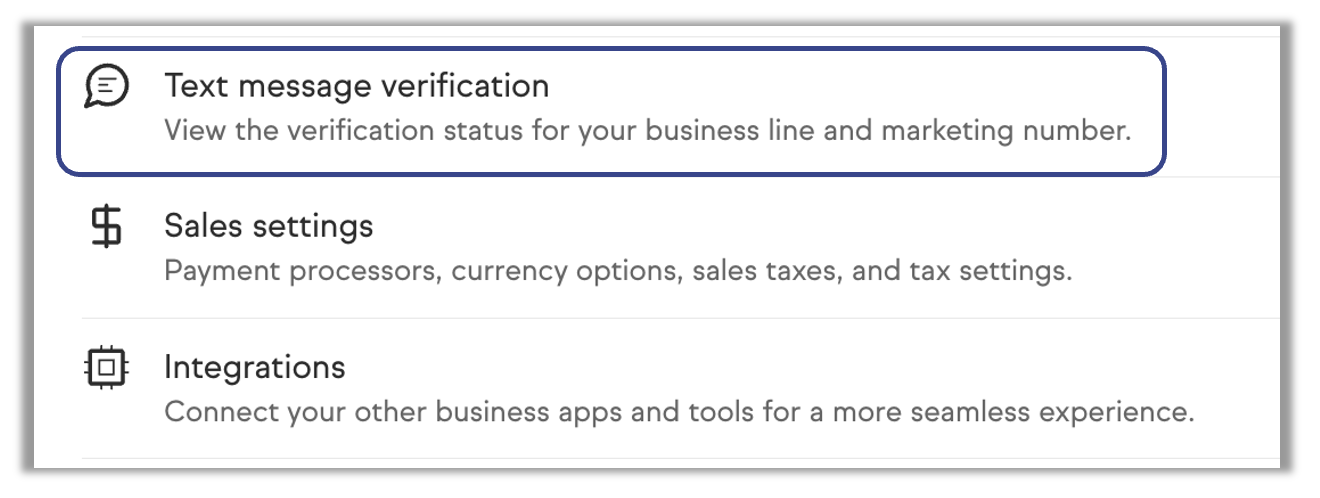Select the 'Sales settings' title text
The height and width of the screenshot is (498, 1320).
tap(268, 226)
